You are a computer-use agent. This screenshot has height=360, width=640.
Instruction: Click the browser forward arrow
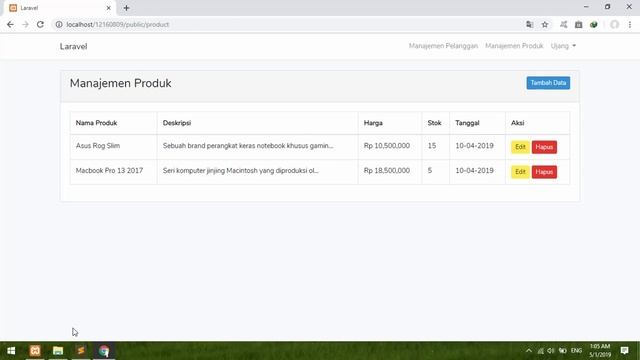tap(25, 24)
